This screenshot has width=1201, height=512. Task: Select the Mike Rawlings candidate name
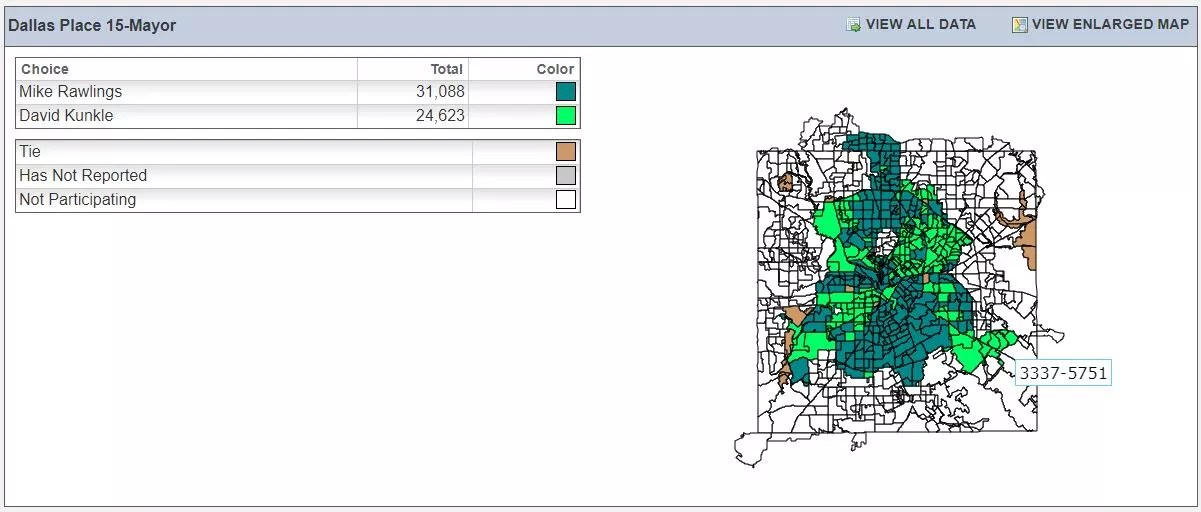tap(70, 92)
